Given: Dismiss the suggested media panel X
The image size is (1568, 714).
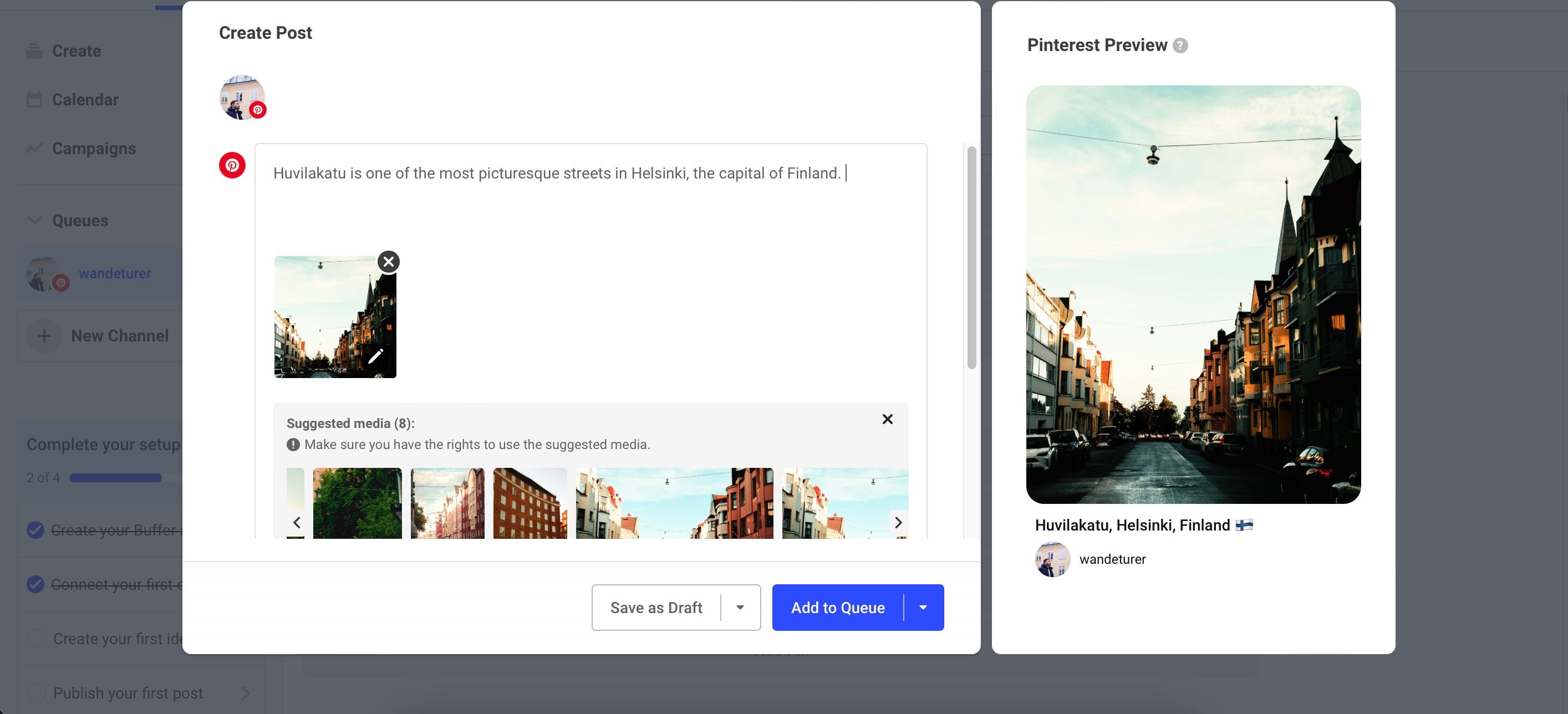Looking at the screenshot, I should [x=887, y=418].
